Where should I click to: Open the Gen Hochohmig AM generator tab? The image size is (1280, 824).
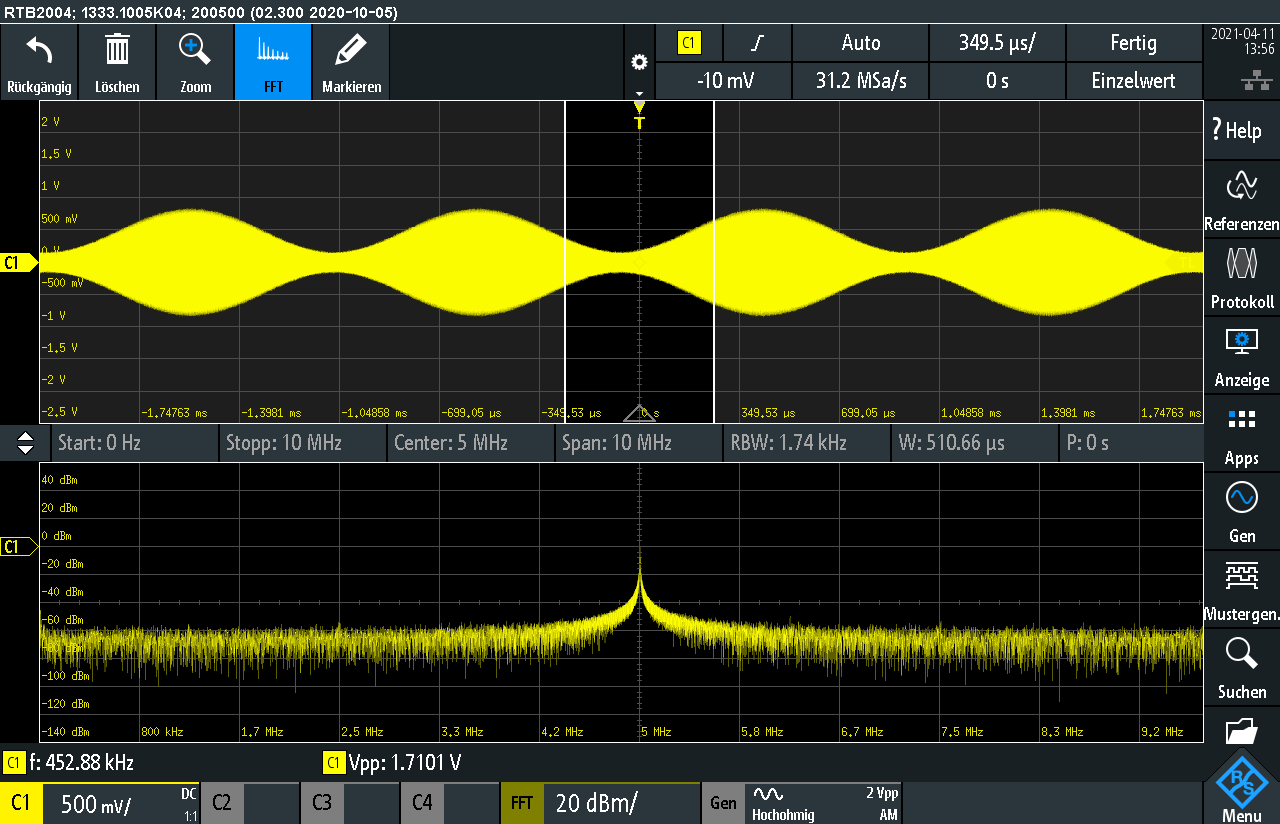coord(802,803)
